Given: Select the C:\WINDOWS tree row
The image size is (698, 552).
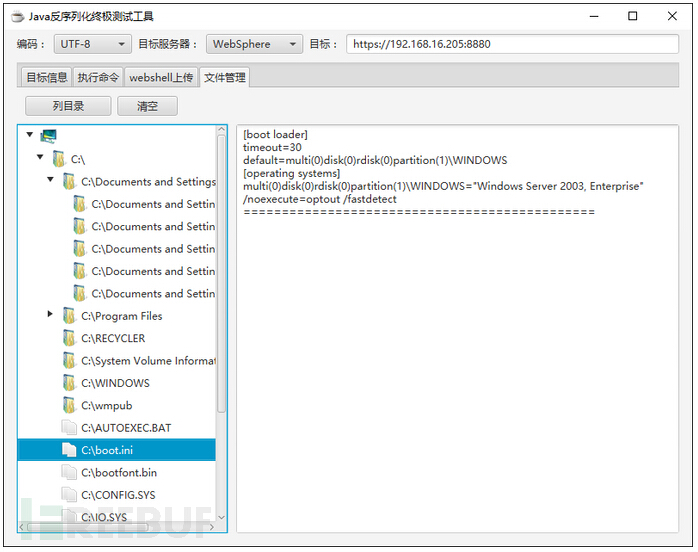Looking at the screenshot, I should (117, 382).
